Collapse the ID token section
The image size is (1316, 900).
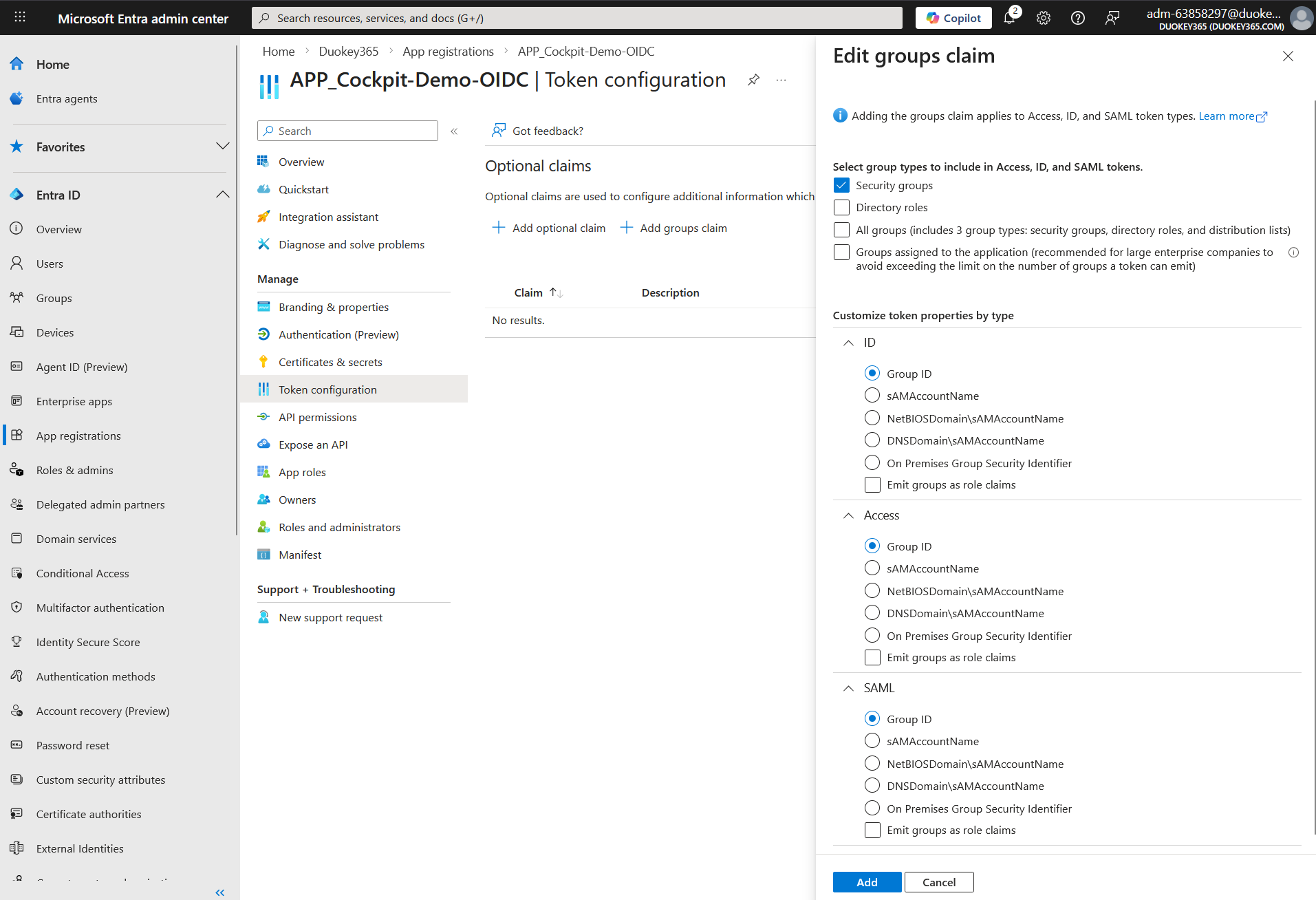[849, 343]
